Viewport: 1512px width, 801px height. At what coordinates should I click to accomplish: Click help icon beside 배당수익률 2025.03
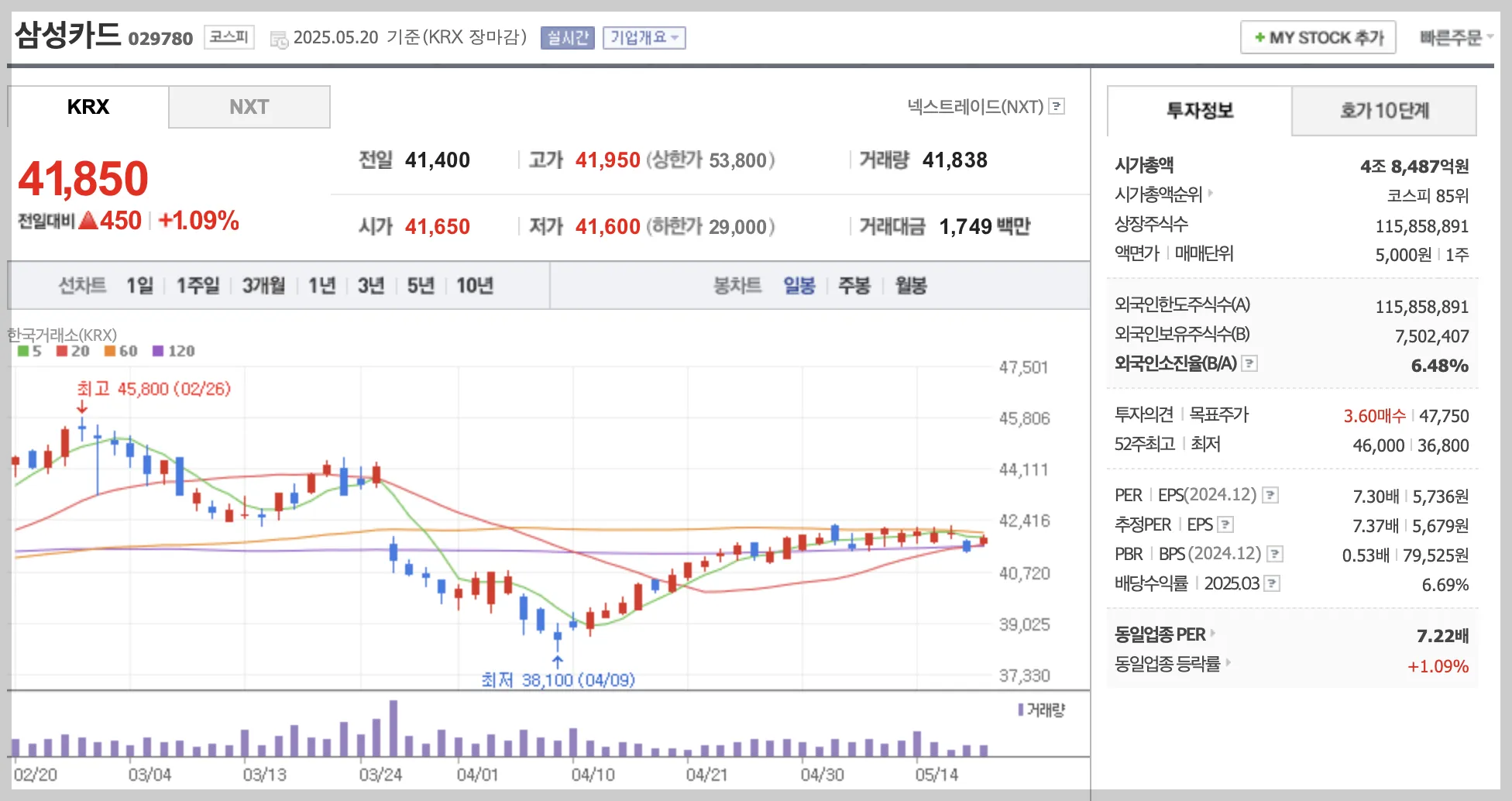click(x=1272, y=583)
